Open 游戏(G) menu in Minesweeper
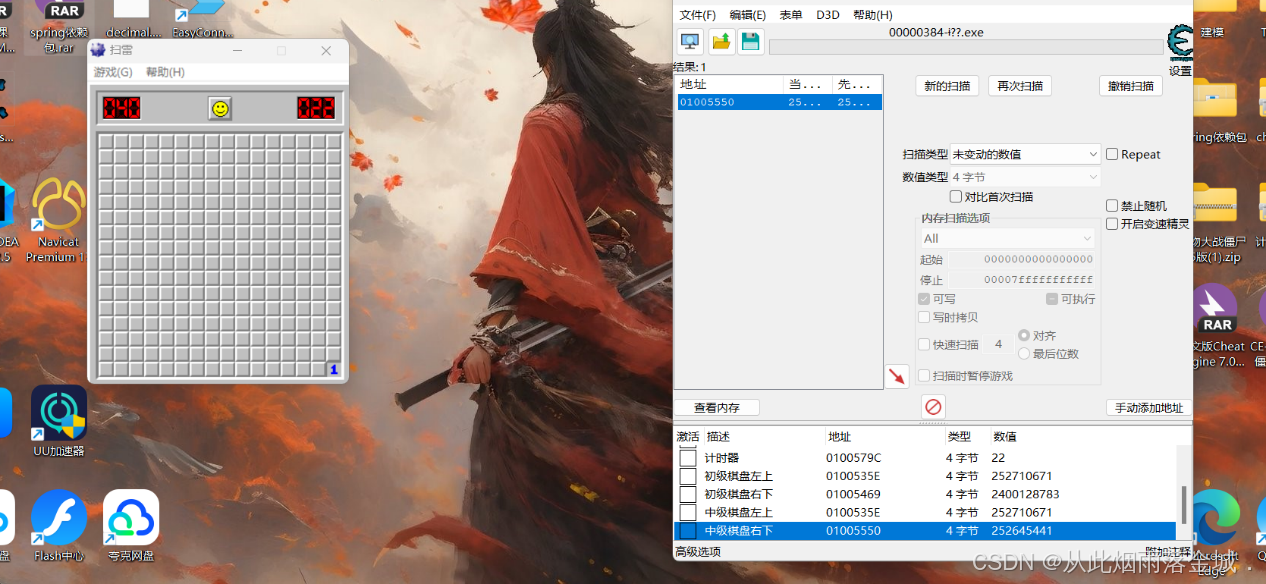This screenshot has width=1266, height=584. pyautogui.click(x=113, y=72)
